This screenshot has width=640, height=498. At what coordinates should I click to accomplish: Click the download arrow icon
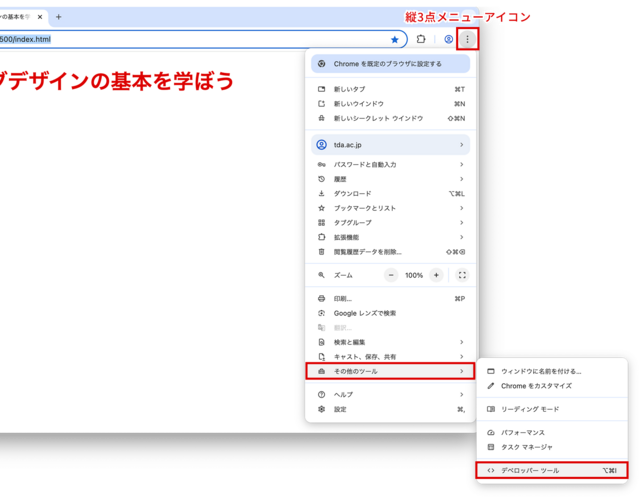click(x=322, y=193)
